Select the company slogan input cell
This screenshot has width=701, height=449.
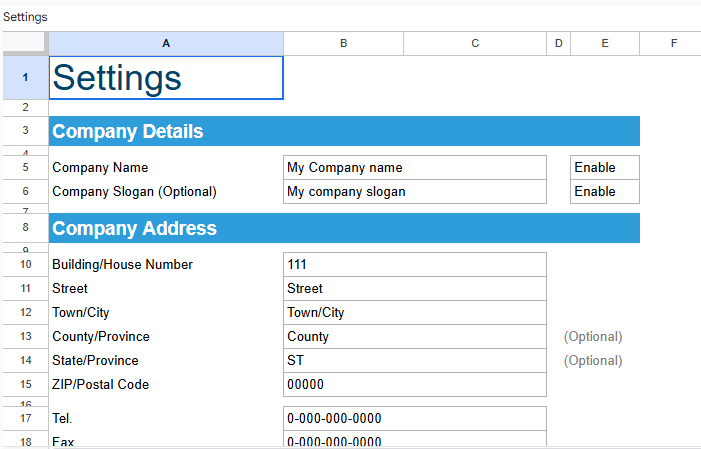pos(415,192)
